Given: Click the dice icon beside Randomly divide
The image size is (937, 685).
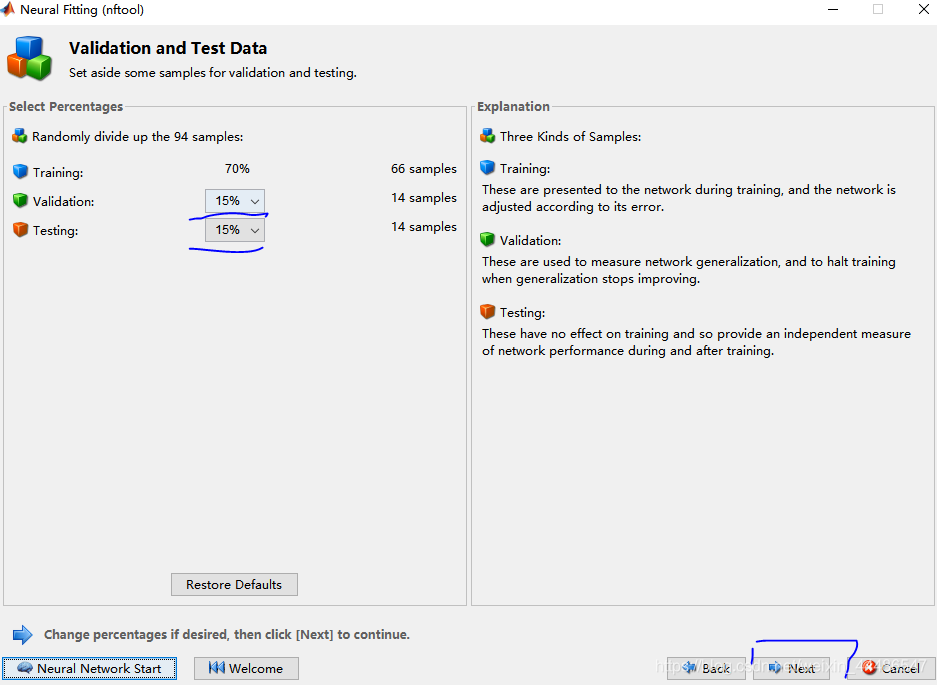Looking at the screenshot, I should [21, 135].
